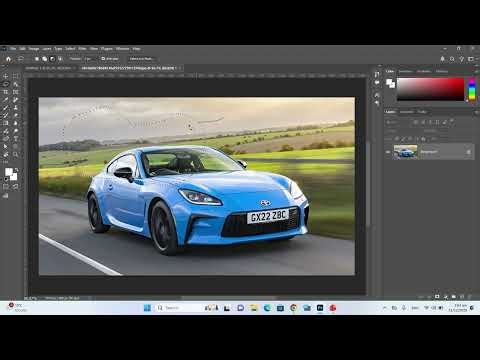Screen dimensions: 480x360
Task: Add a layer mask from Layers panel
Action: pyautogui.click(x=437, y=296)
